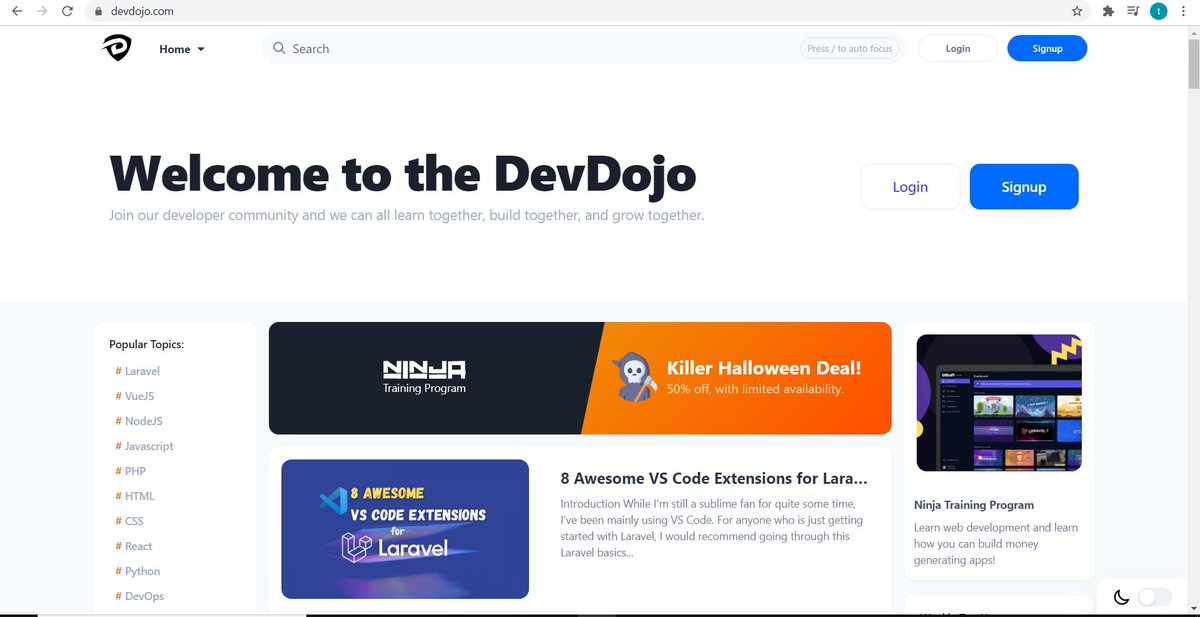
Task: Click the browser forward arrow
Action: tap(41, 11)
